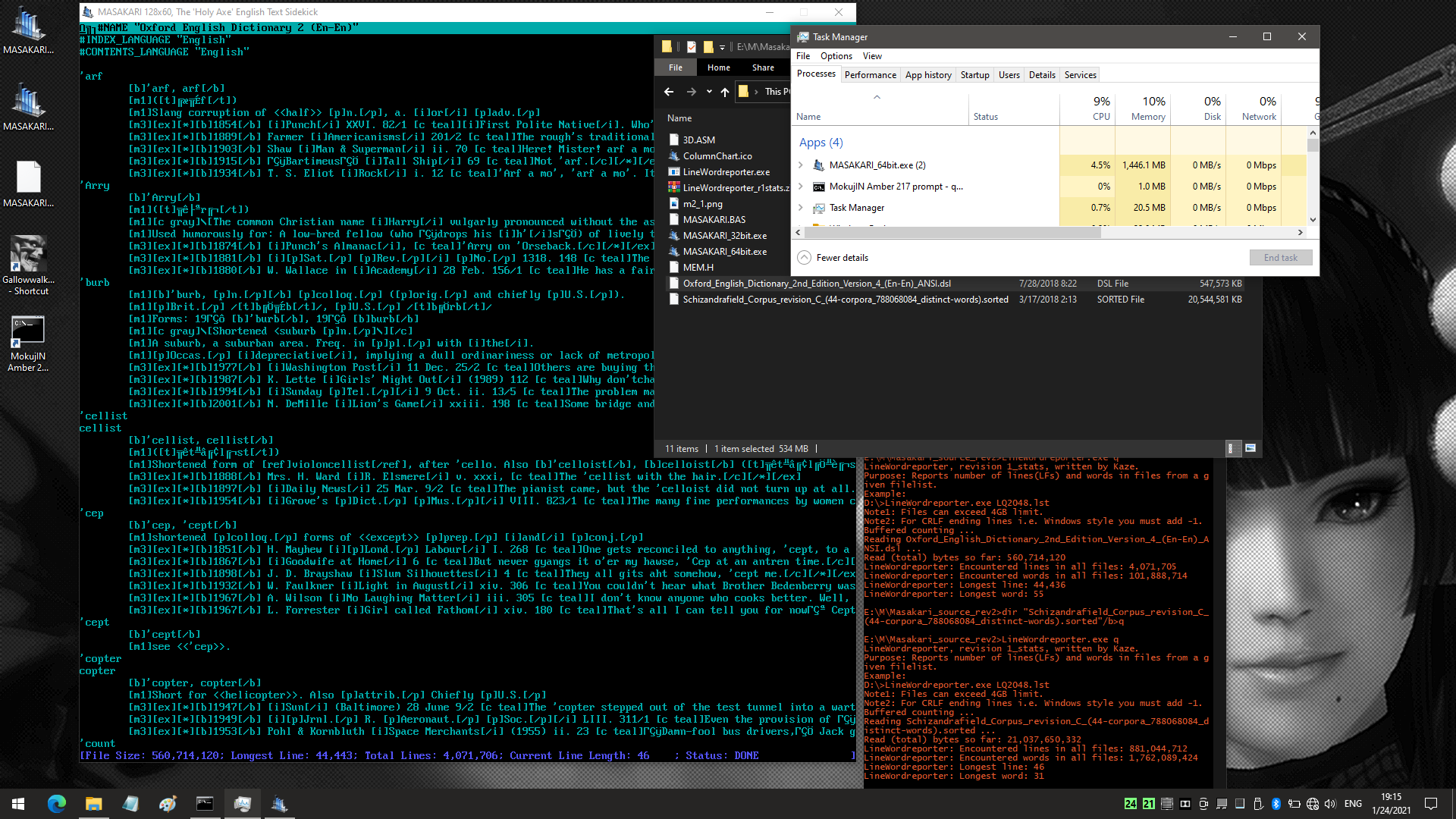
Task: Sort processes by the Network column
Action: click(x=1254, y=108)
